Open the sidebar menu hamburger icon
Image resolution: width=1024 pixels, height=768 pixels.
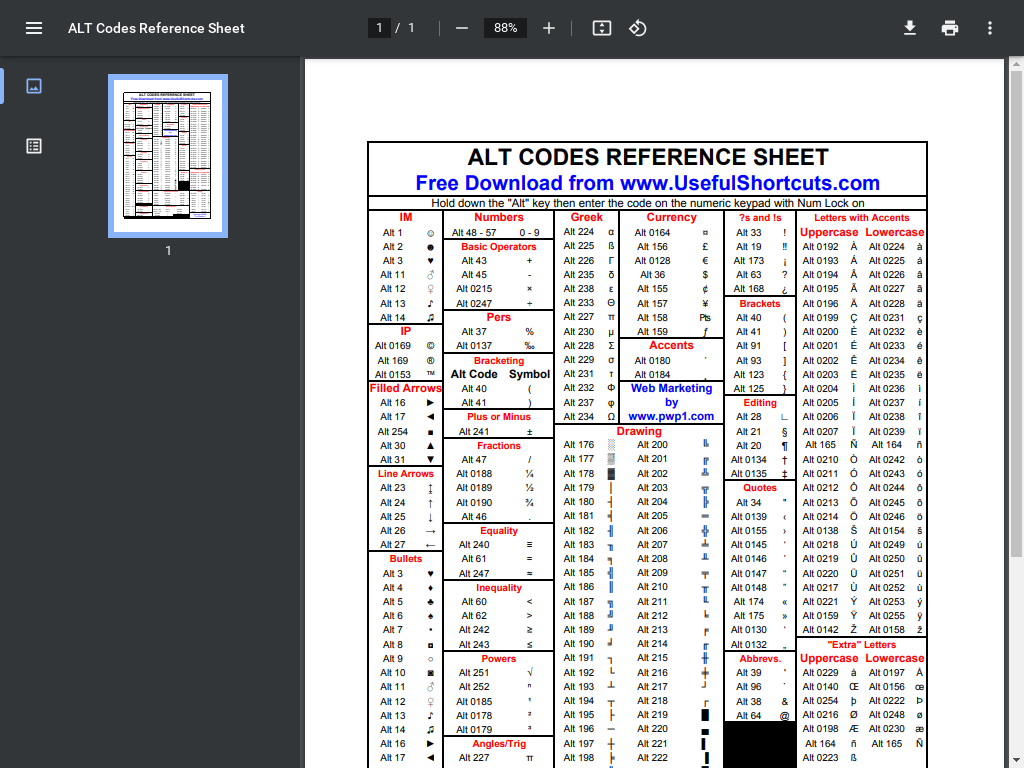[x=34, y=28]
